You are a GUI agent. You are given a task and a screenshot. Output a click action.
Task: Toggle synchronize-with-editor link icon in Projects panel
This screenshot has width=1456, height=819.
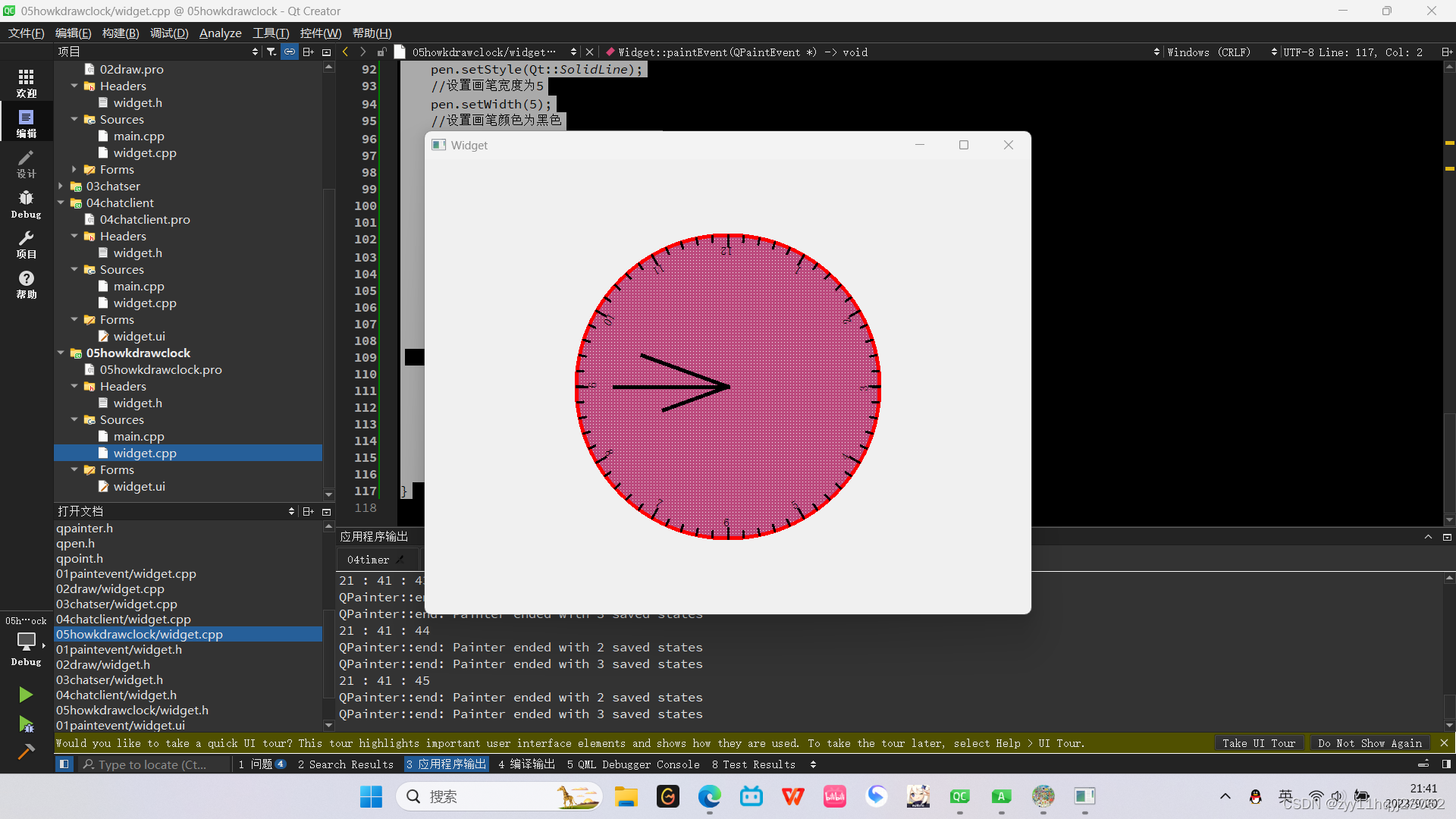[289, 51]
